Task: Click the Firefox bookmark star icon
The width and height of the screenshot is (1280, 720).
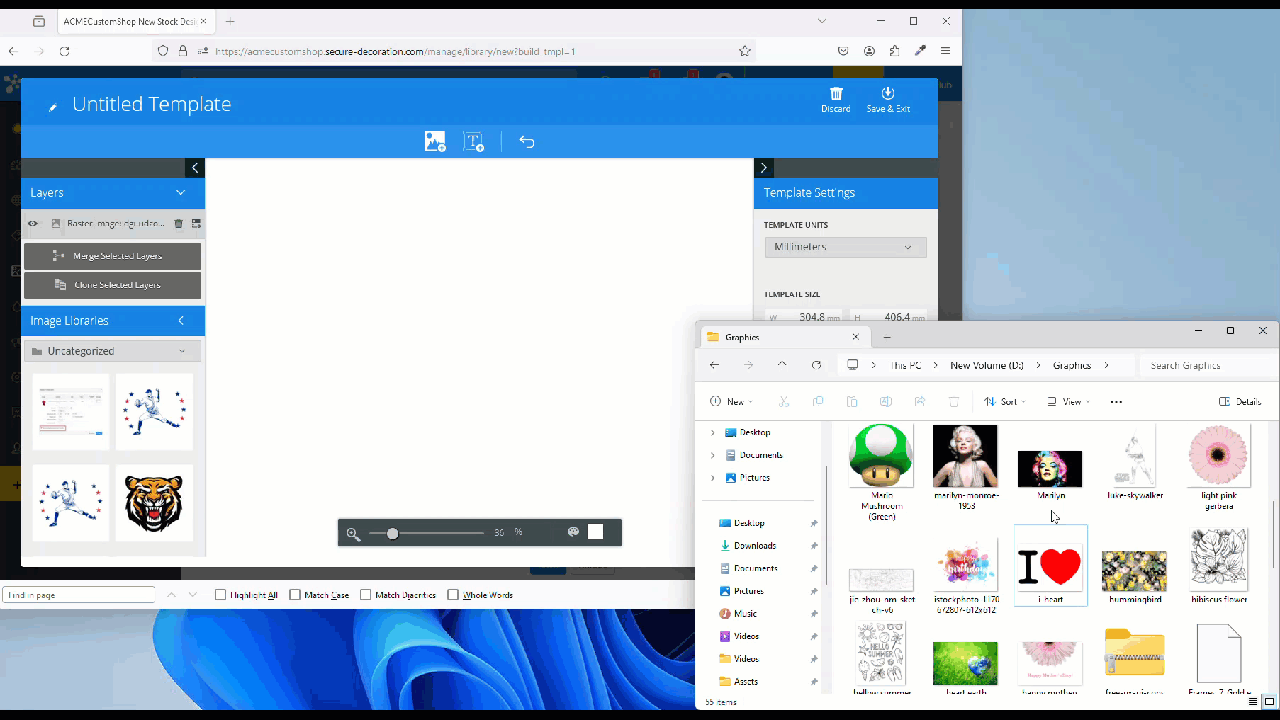Action: 745,51
